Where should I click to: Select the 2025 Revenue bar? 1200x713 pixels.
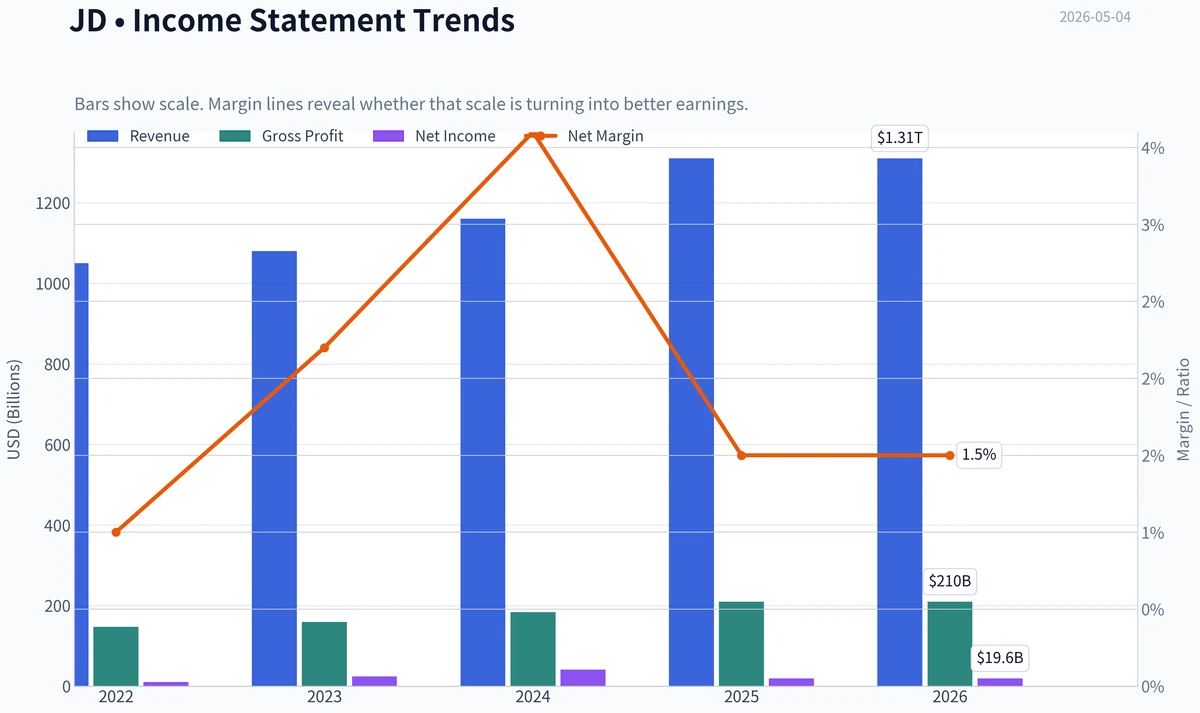[x=691, y=422]
